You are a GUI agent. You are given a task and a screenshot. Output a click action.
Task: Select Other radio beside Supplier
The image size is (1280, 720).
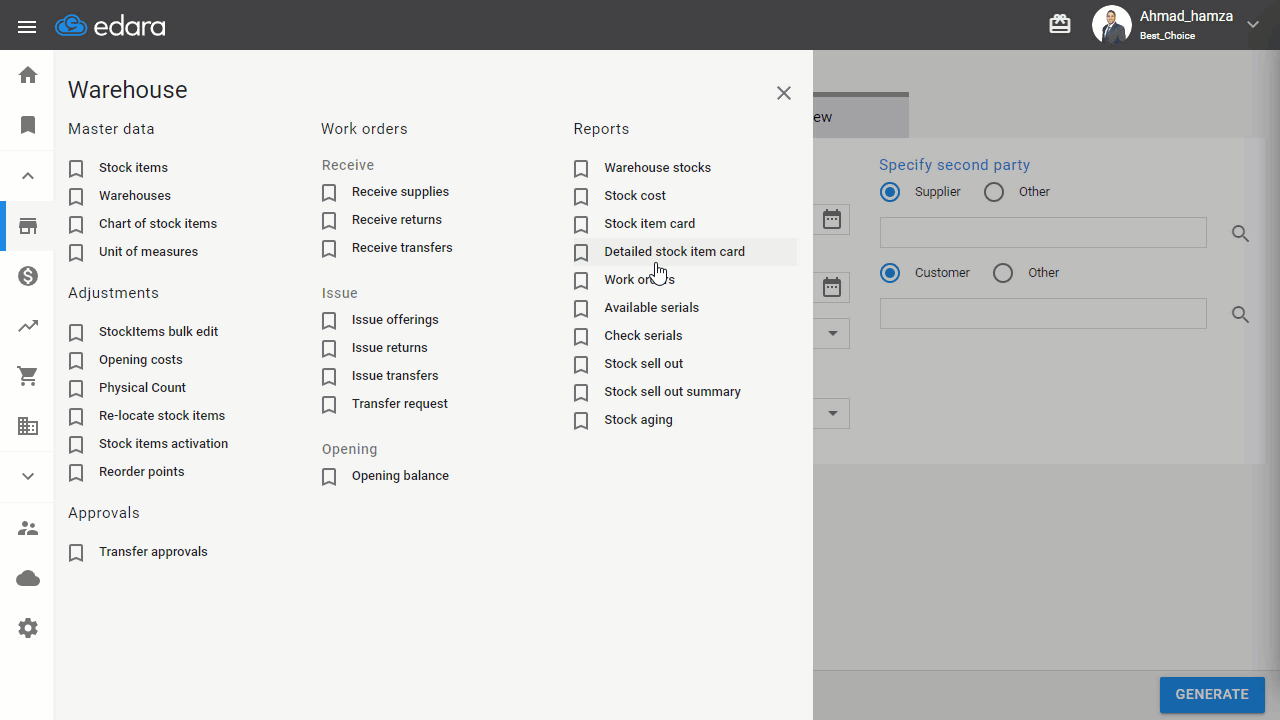[994, 192]
